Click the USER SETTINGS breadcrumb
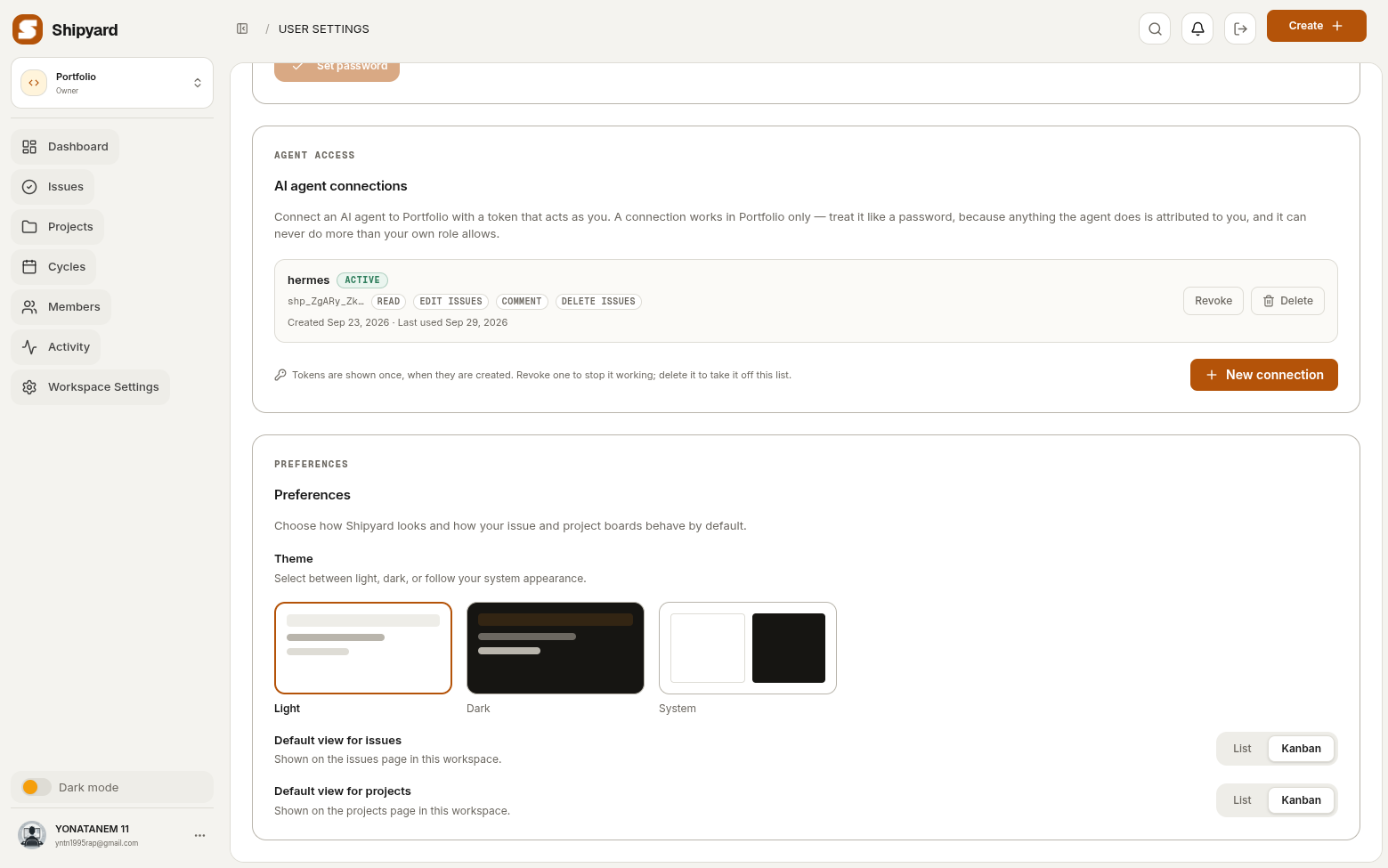 [x=323, y=28]
